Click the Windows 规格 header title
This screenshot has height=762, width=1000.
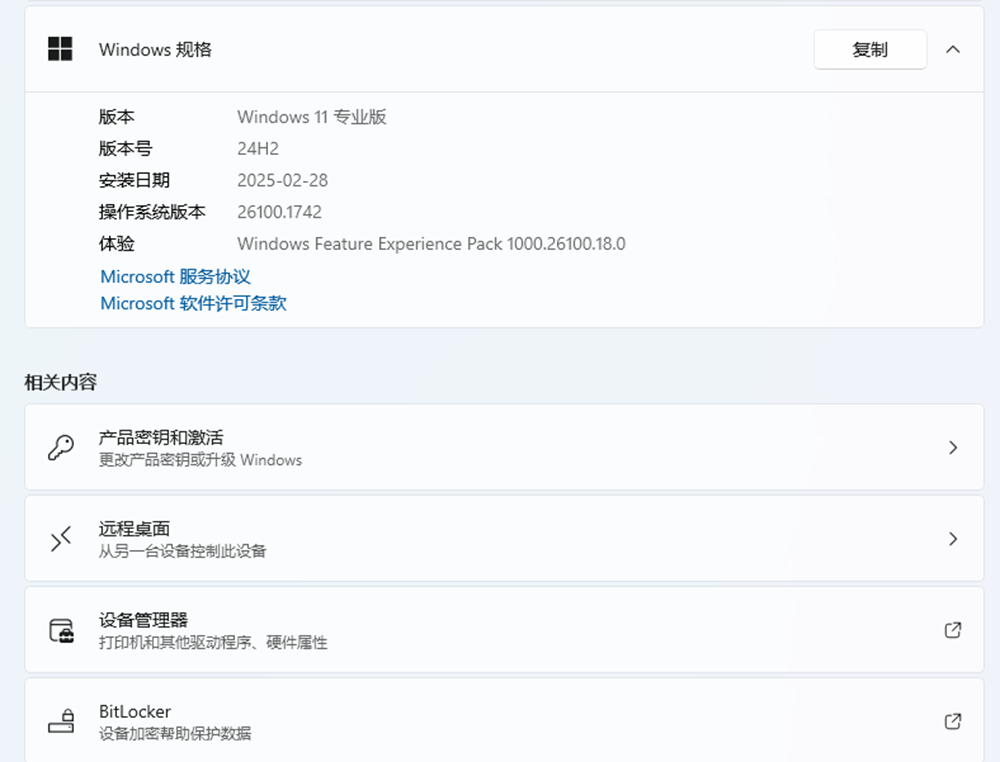pos(155,49)
